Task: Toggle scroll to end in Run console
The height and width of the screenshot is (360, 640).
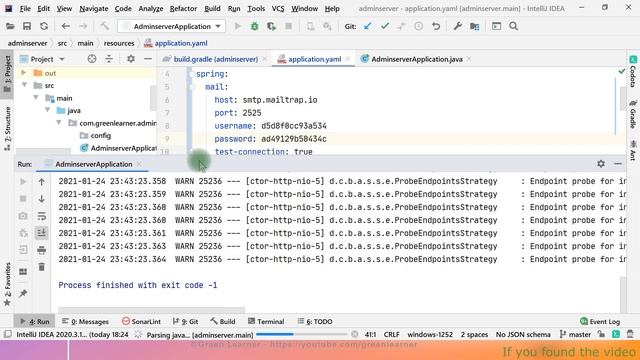Action: click(x=42, y=233)
